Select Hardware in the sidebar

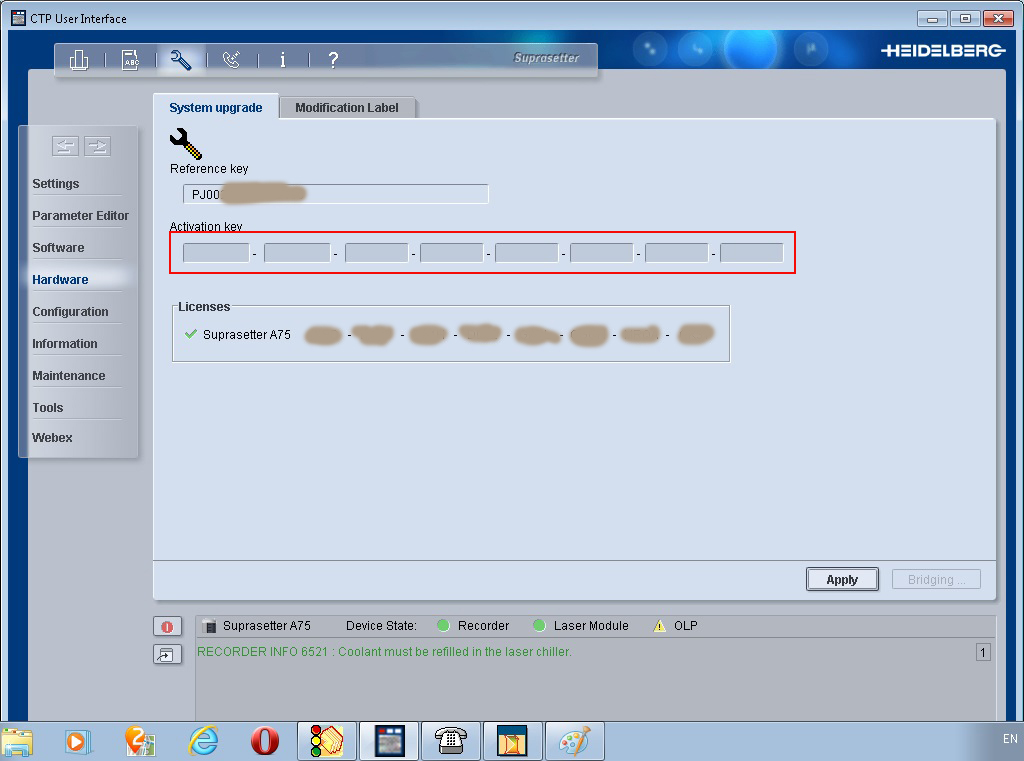click(x=60, y=280)
